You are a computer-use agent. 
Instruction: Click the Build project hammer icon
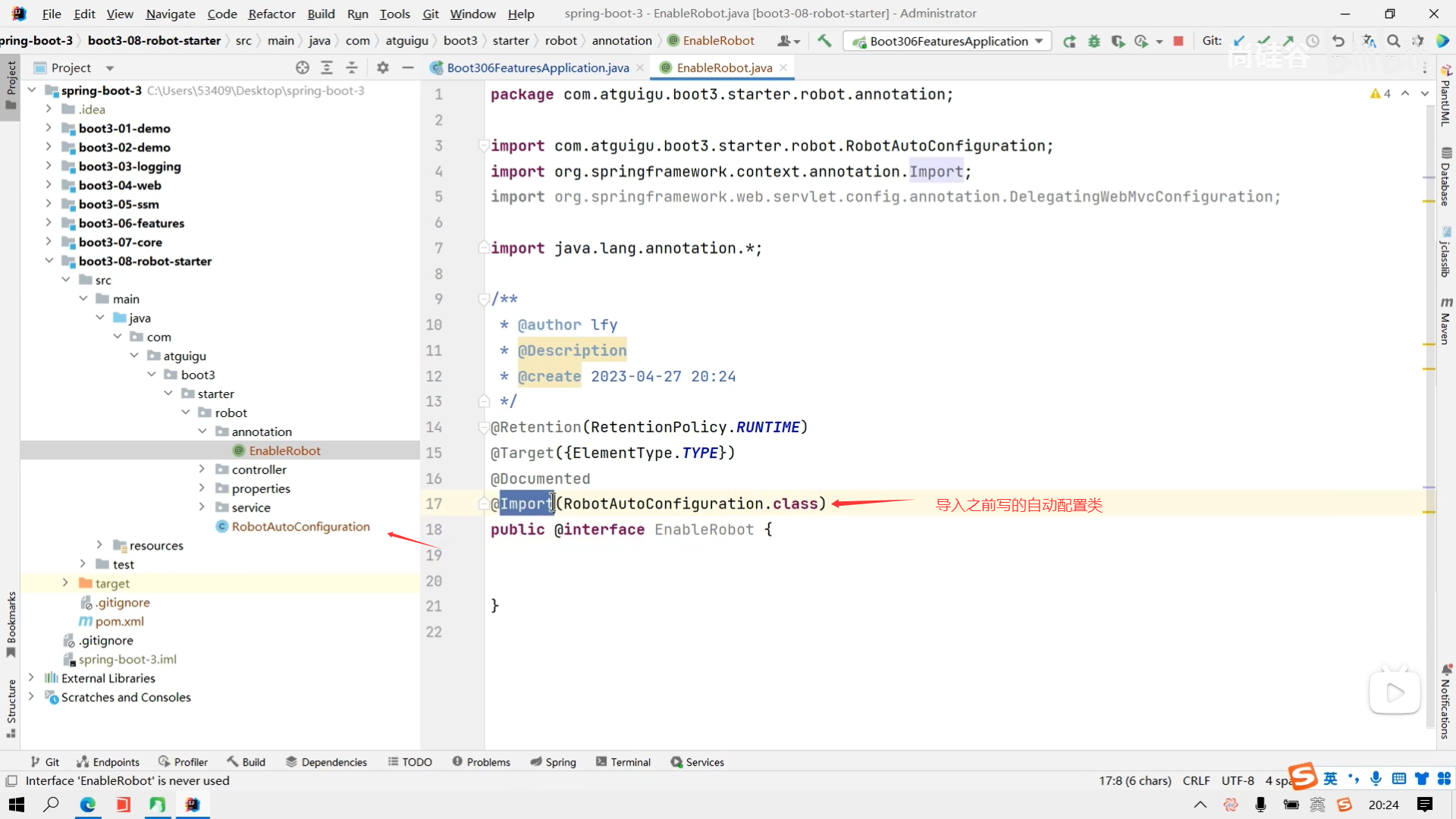click(x=824, y=41)
